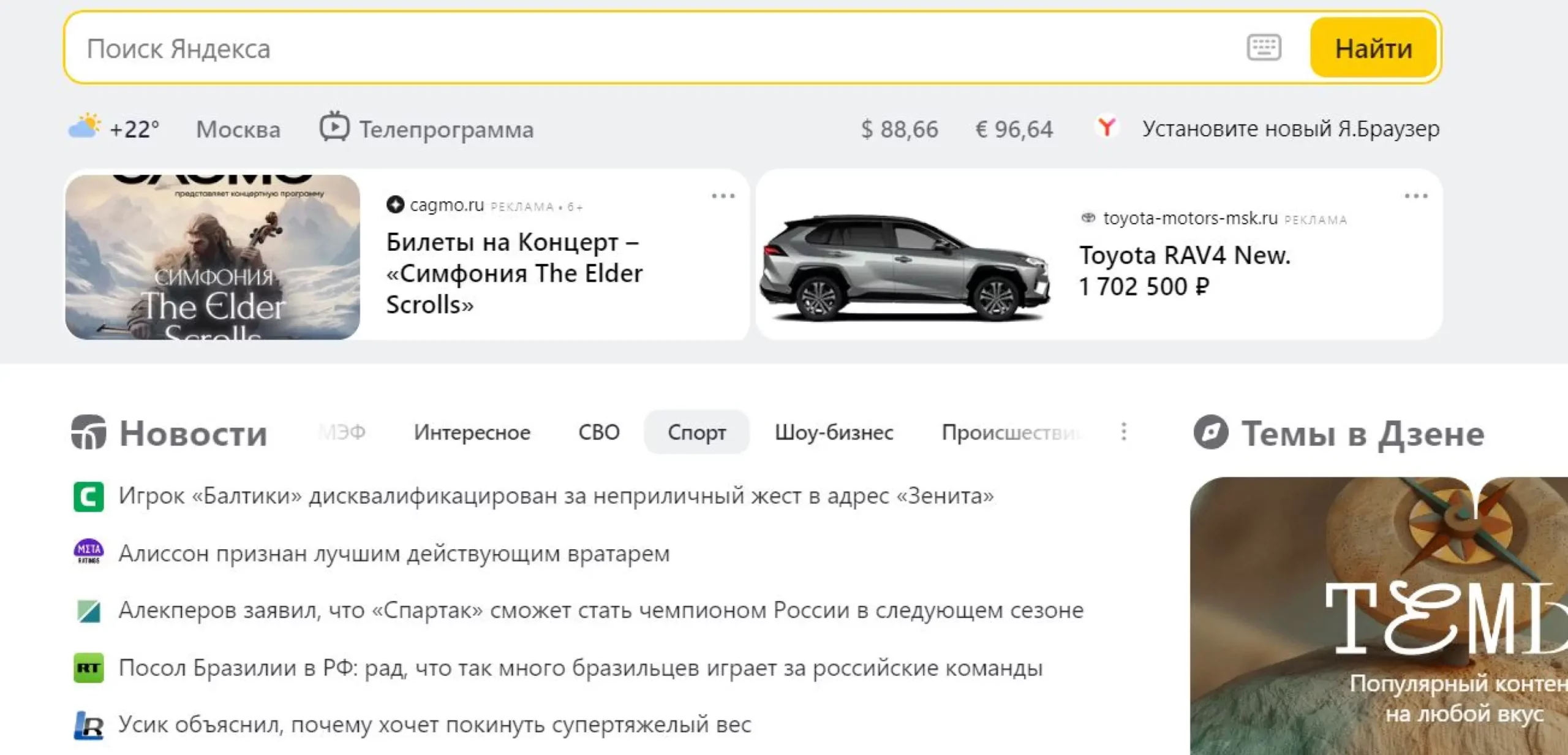The height and width of the screenshot is (755, 1568).
Task: Select the Шоу-бизнес news tab
Action: tap(834, 432)
